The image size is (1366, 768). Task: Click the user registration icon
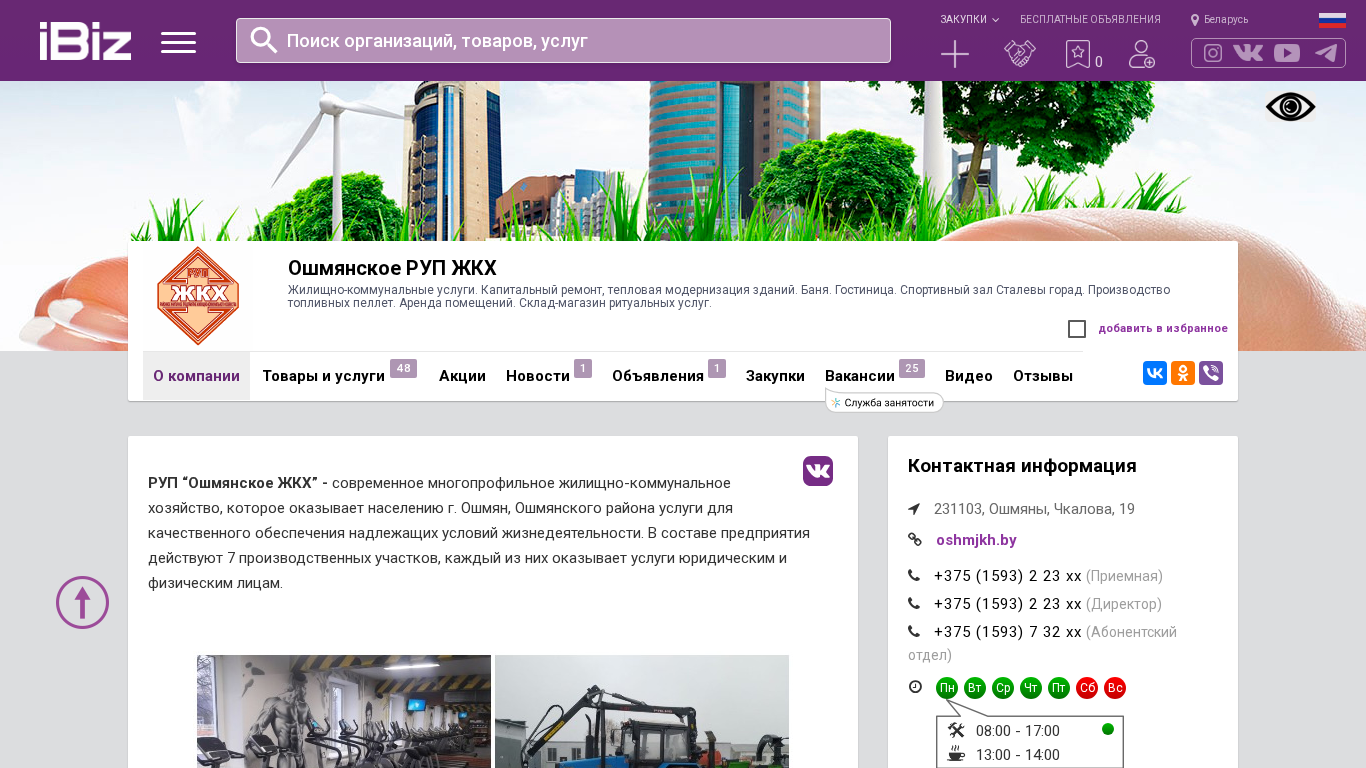[1142, 54]
